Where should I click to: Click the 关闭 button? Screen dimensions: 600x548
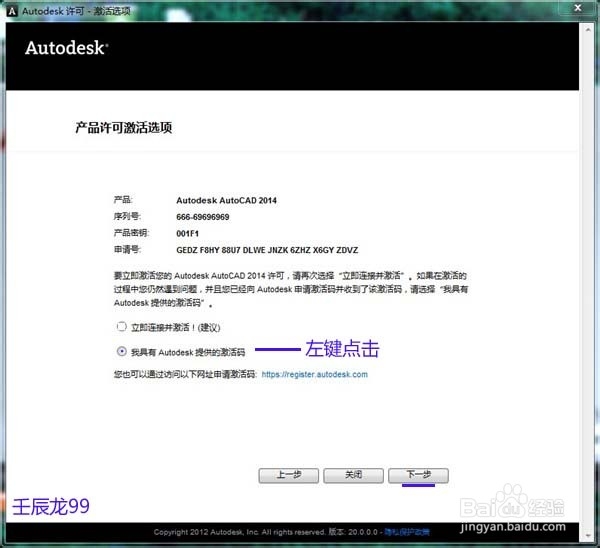click(x=353, y=475)
